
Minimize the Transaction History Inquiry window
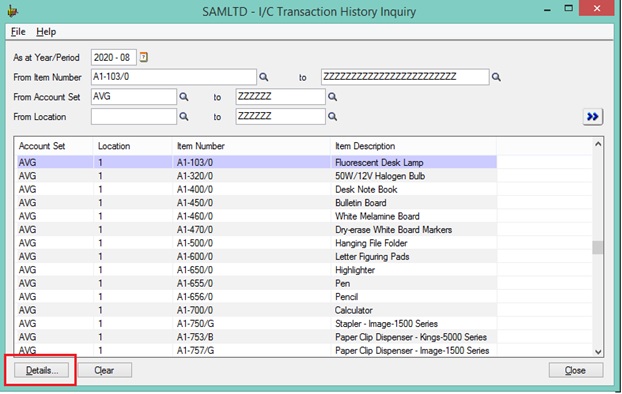point(547,10)
